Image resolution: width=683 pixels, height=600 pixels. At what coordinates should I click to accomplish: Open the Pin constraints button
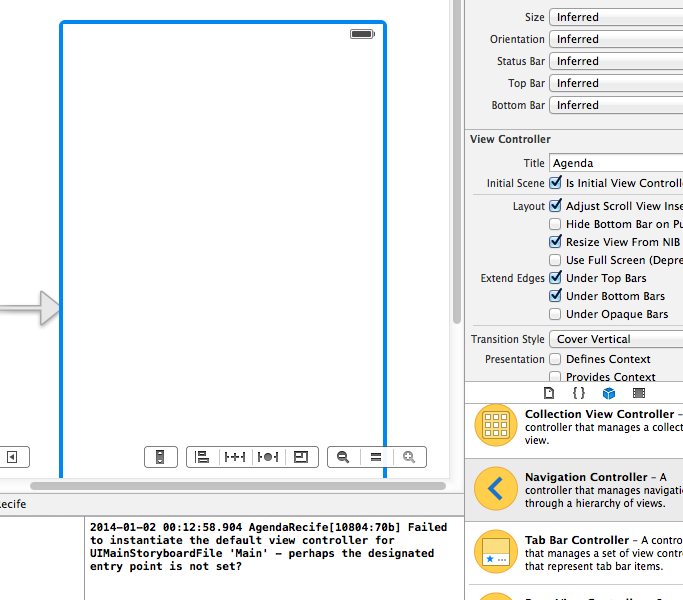235,457
